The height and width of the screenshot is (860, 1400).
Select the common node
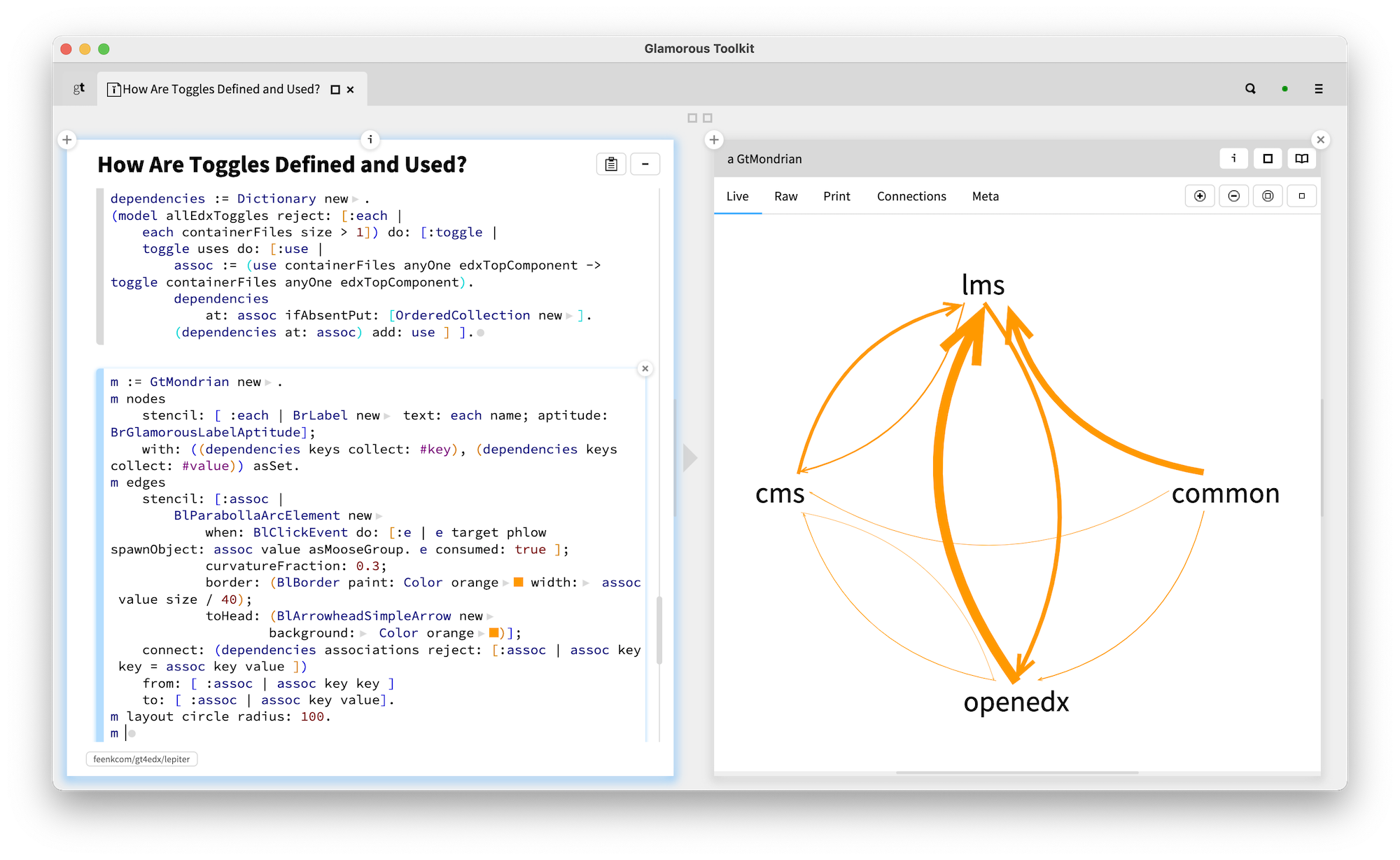(x=1226, y=494)
